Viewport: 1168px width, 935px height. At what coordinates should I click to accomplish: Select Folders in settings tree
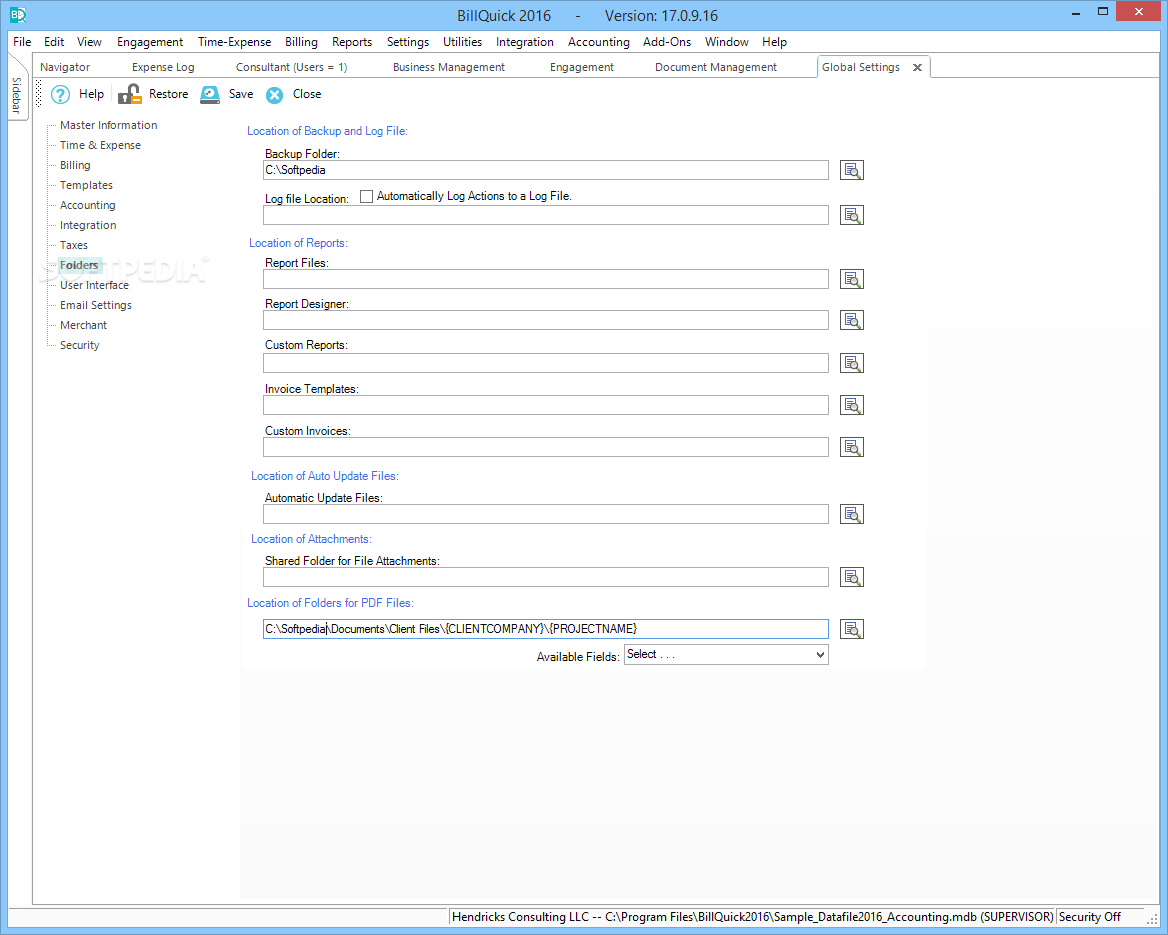tap(78, 265)
